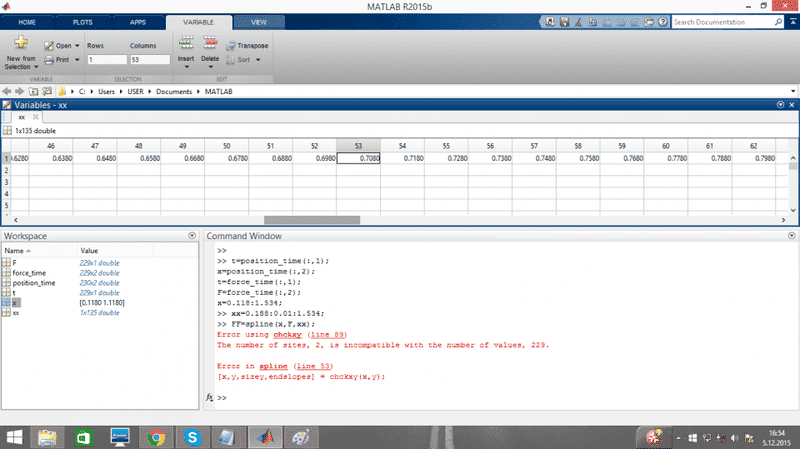The width and height of the screenshot is (800, 449).
Task: Expand the Delete dropdown arrow
Action: (210, 67)
